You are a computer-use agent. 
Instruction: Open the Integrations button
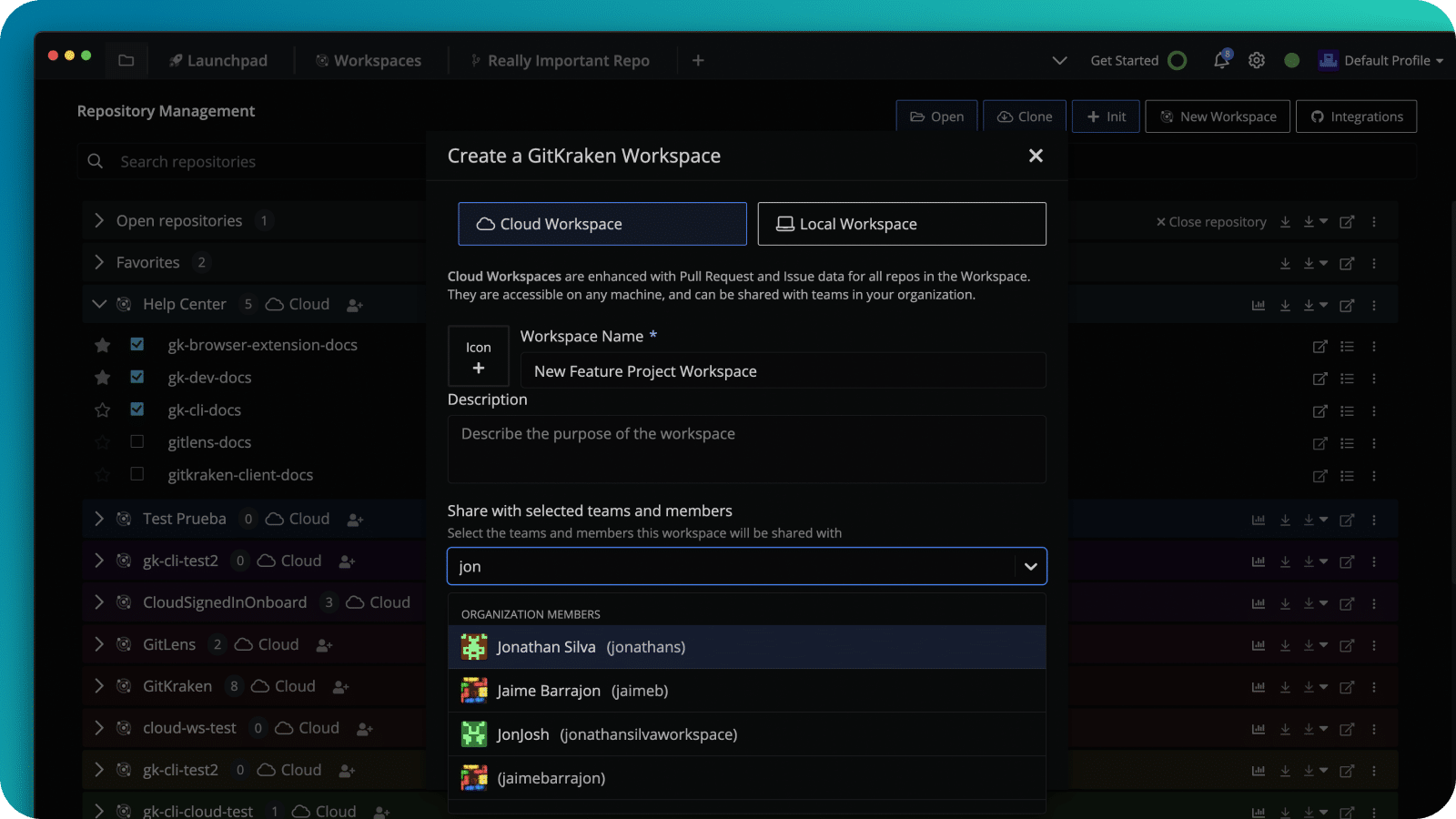(x=1356, y=116)
